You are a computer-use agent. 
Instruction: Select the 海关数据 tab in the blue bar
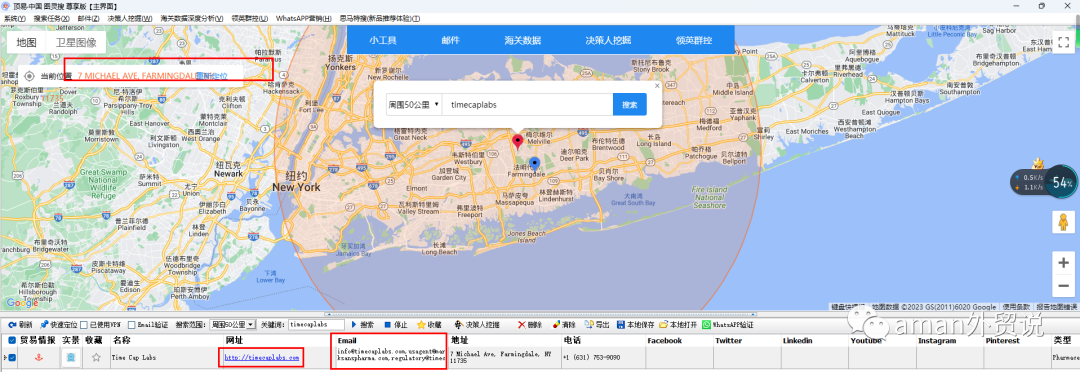(522, 40)
